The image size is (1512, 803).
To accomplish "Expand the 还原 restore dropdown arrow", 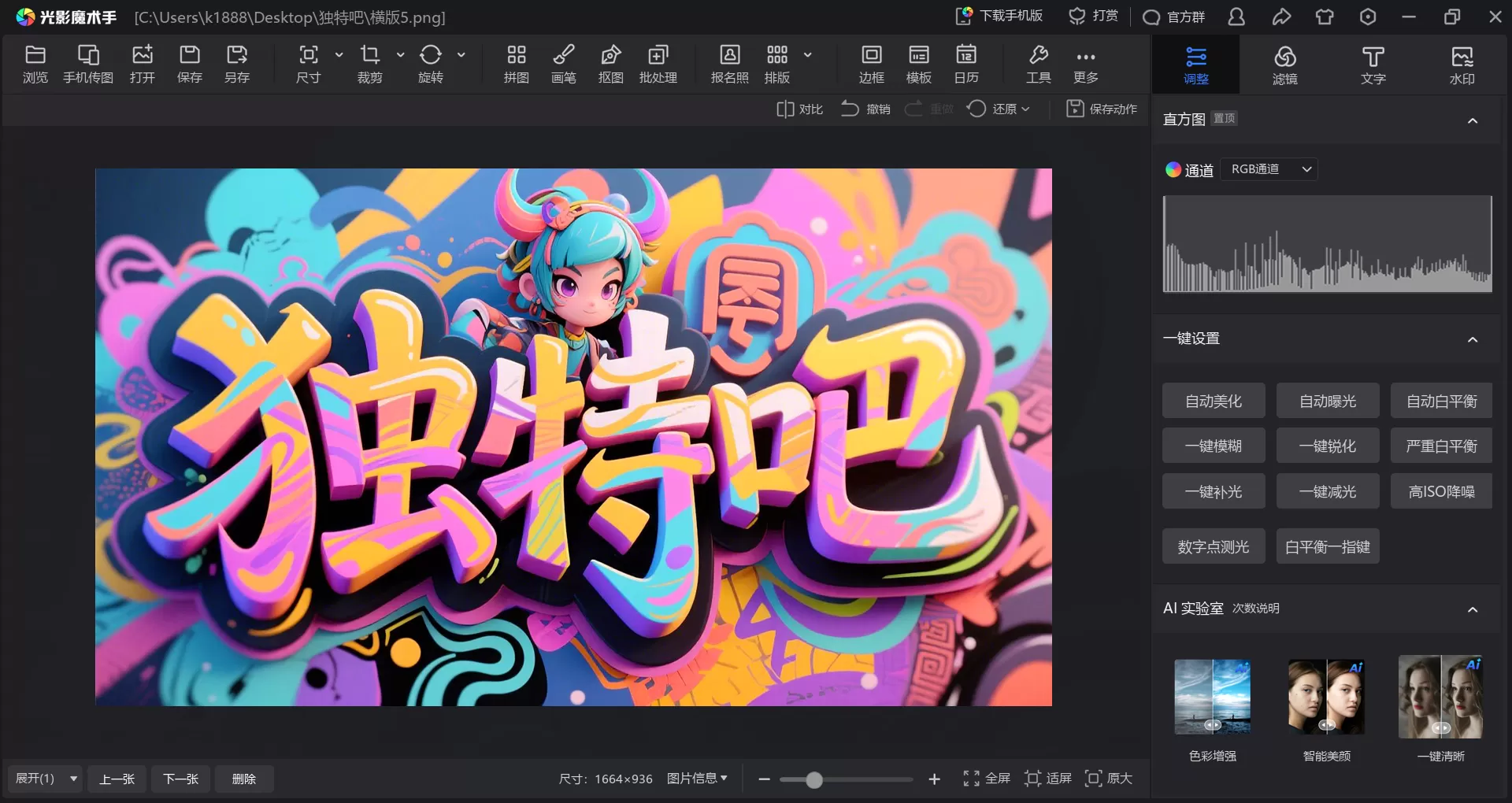I will pos(1024,109).
